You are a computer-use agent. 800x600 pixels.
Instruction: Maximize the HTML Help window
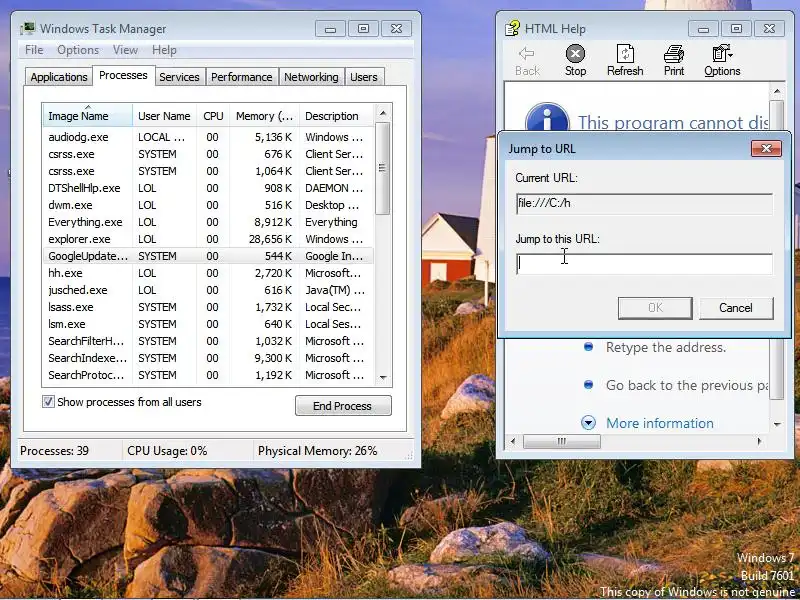(736, 29)
